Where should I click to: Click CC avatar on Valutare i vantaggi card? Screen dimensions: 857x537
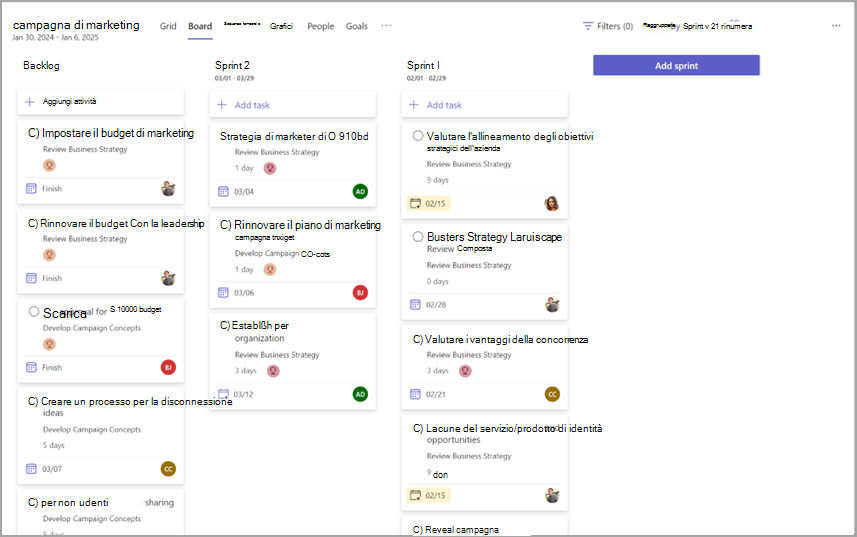pos(552,394)
